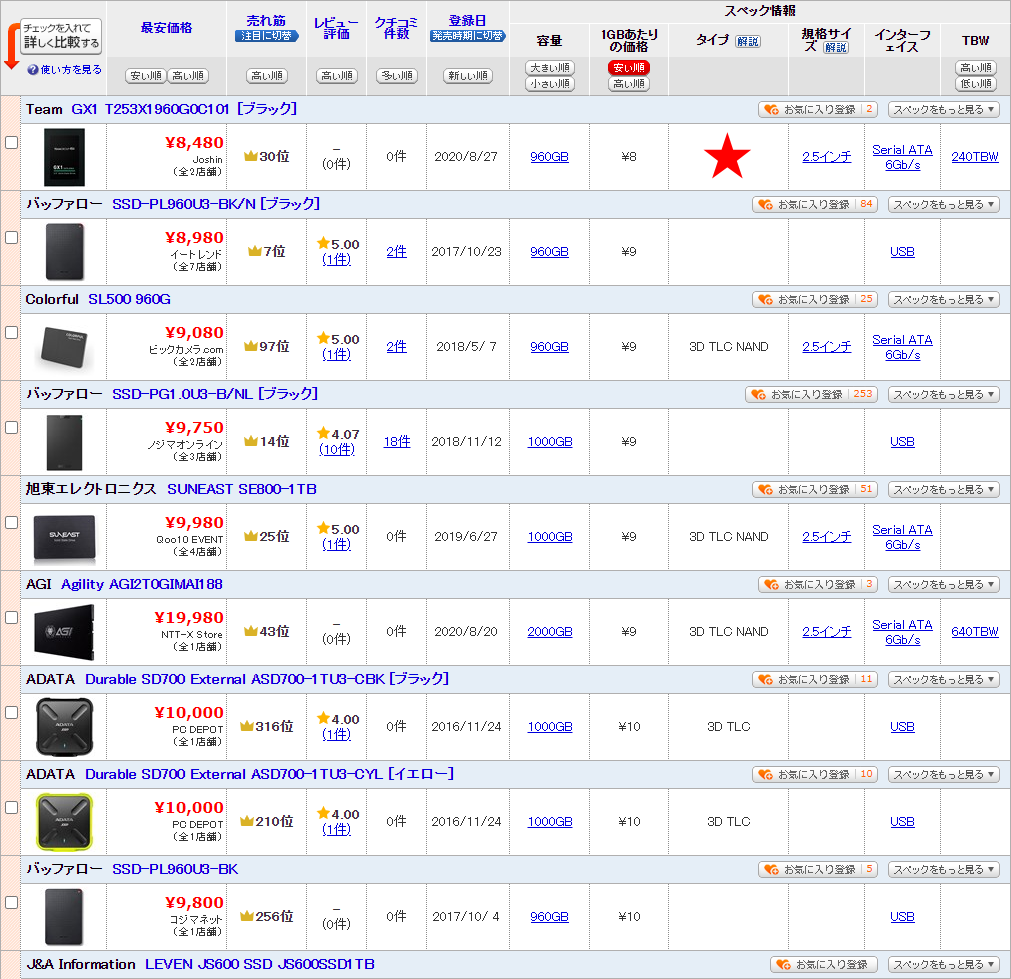Click favorite heart icon for AGI Agility
The width and height of the screenshot is (1011, 979).
coord(771,584)
